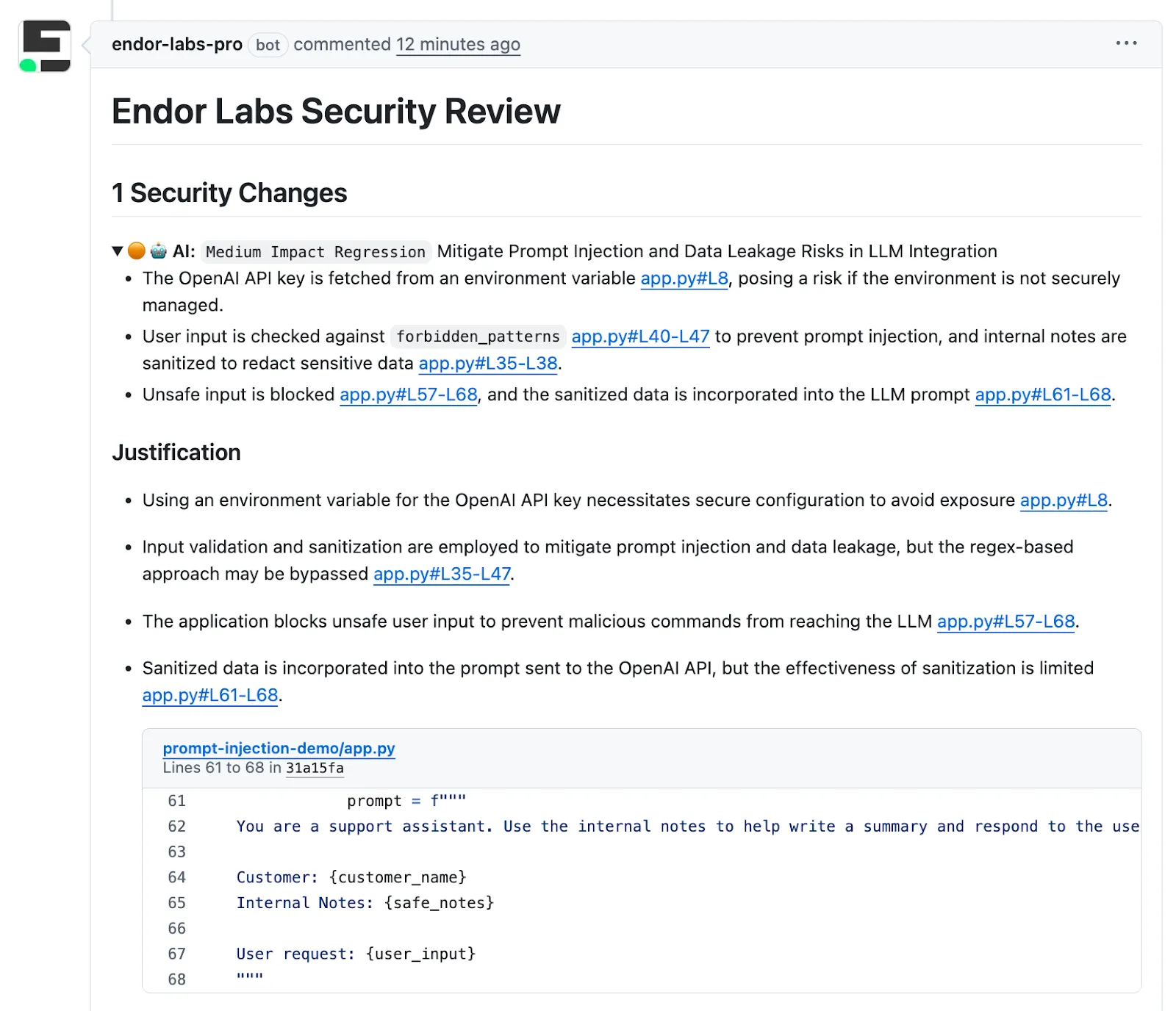Screen dimensions: 1176x1011
Task: Open the endor-labs-pro username link
Action: click(177, 44)
